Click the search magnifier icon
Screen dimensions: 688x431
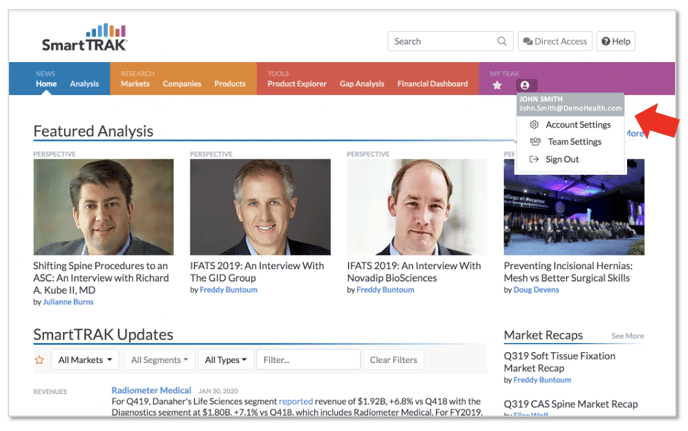point(502,41)
